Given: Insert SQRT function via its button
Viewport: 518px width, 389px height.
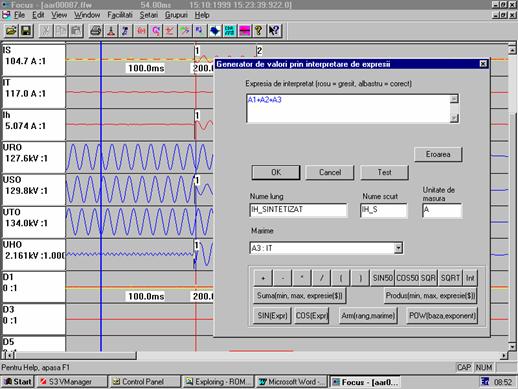Looking at the screenshot, I should [450, 278].
